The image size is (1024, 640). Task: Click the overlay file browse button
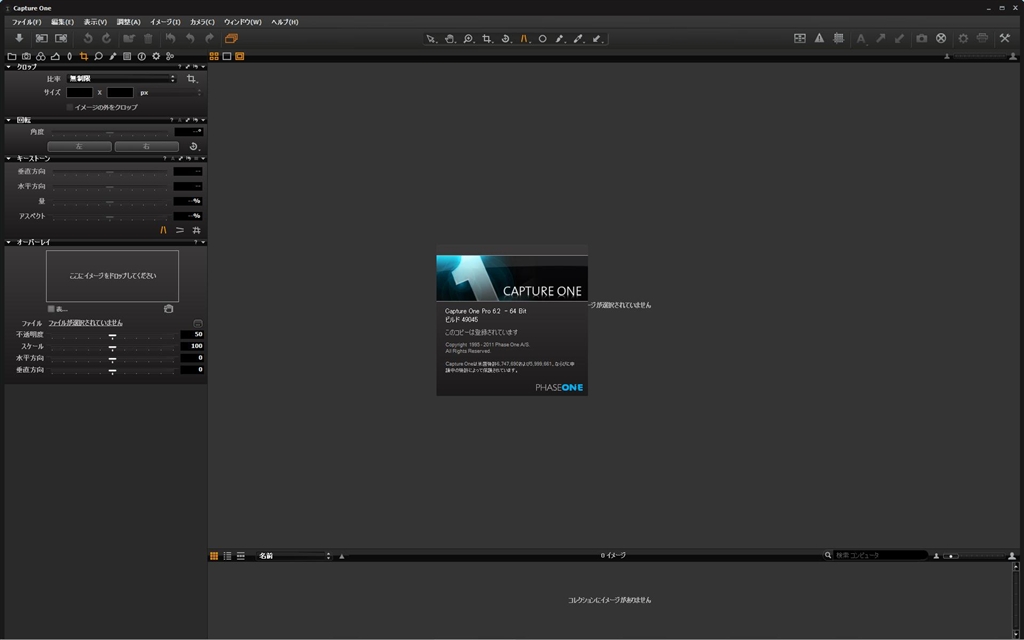(x=198, y=323)
